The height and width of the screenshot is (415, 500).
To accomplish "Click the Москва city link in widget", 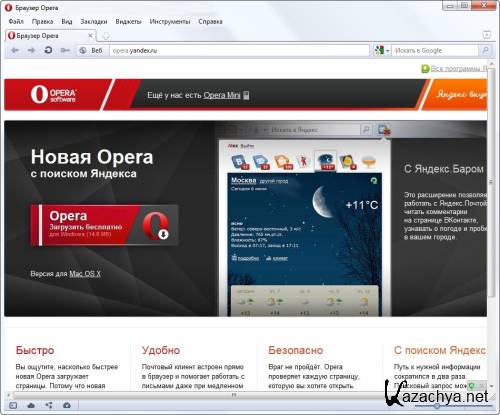I will click(x=244, y=180).
